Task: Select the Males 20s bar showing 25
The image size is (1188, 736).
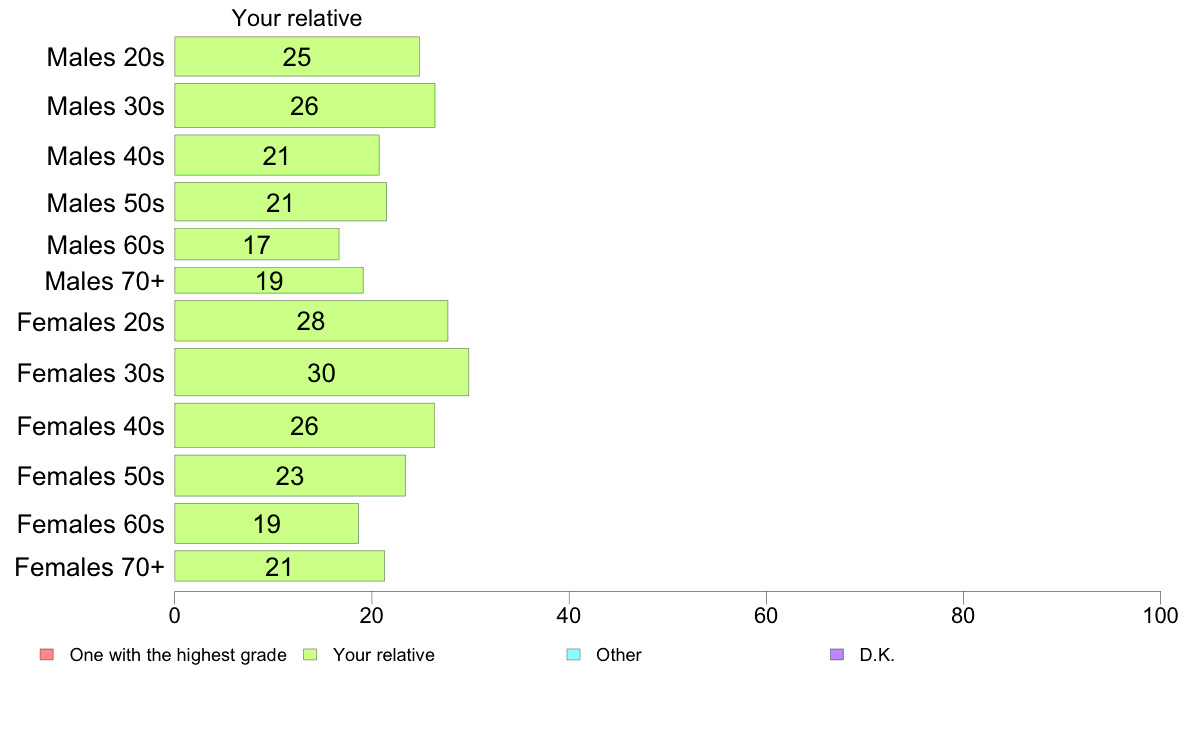Action: coord(297,56)
